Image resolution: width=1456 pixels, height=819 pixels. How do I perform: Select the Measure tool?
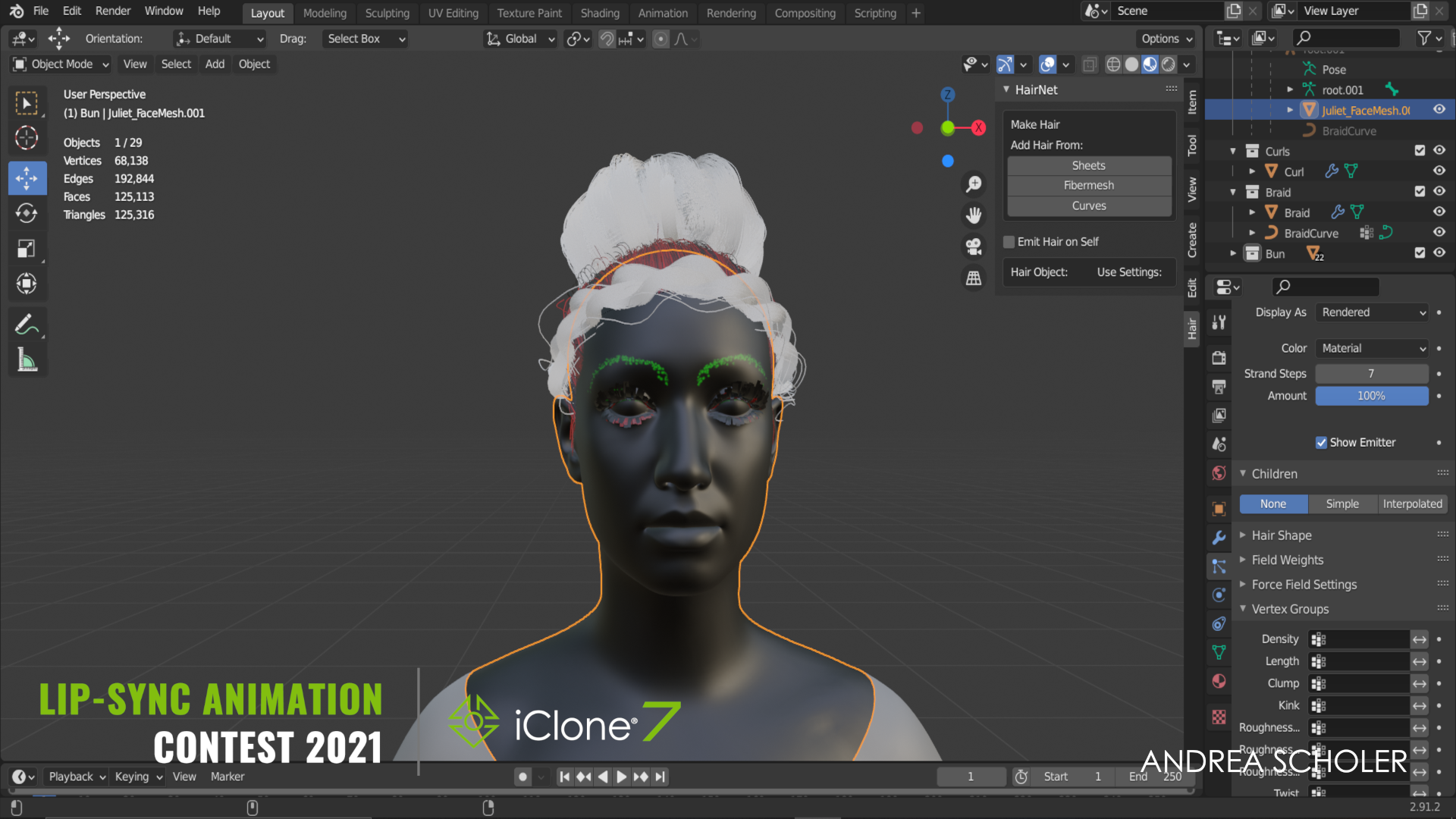27,360
